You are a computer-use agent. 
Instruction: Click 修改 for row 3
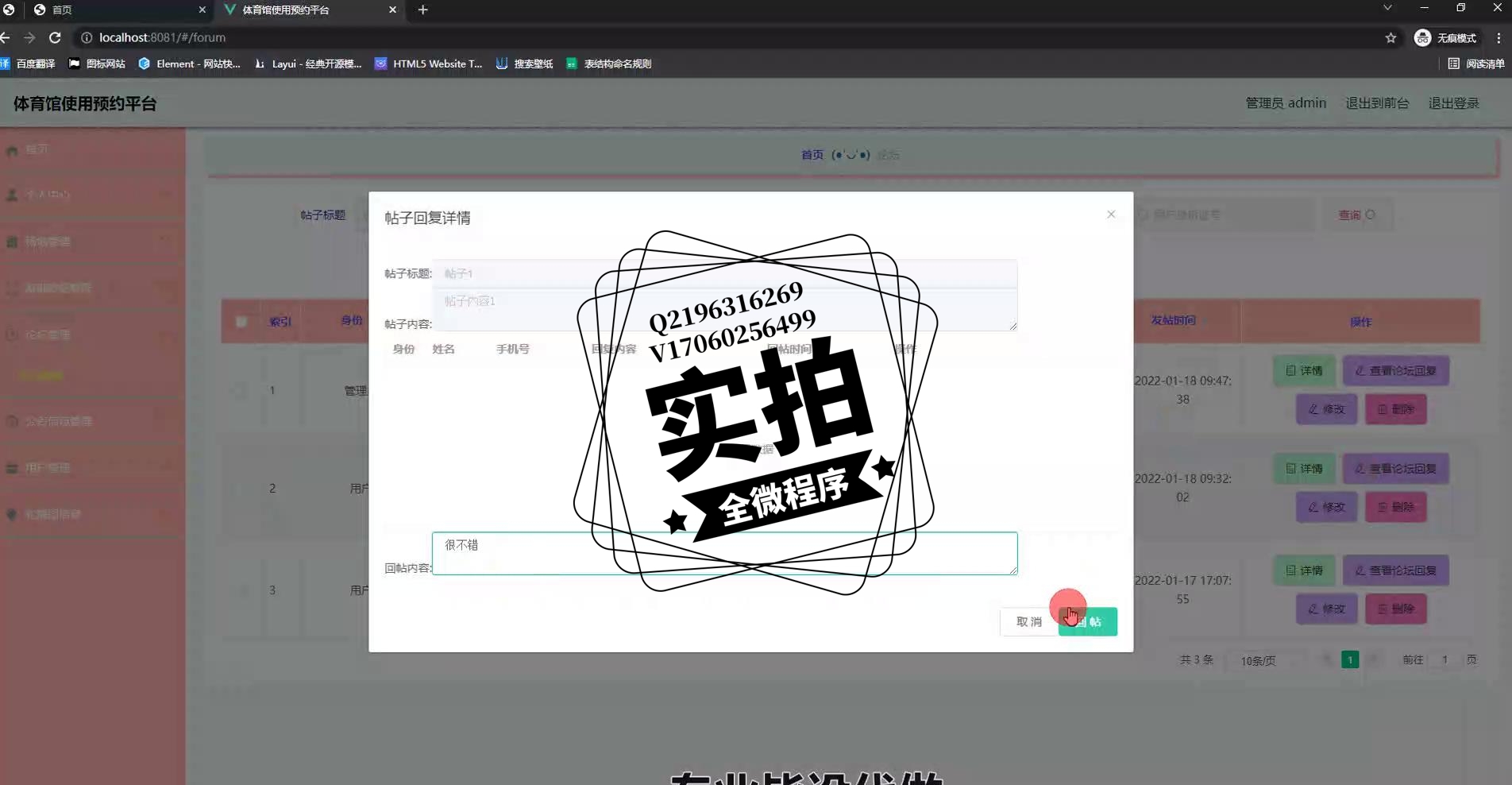[x=1326, y=609]
